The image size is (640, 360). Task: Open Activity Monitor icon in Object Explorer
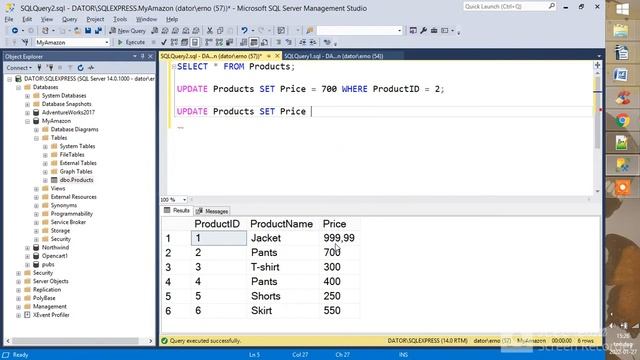91,68
